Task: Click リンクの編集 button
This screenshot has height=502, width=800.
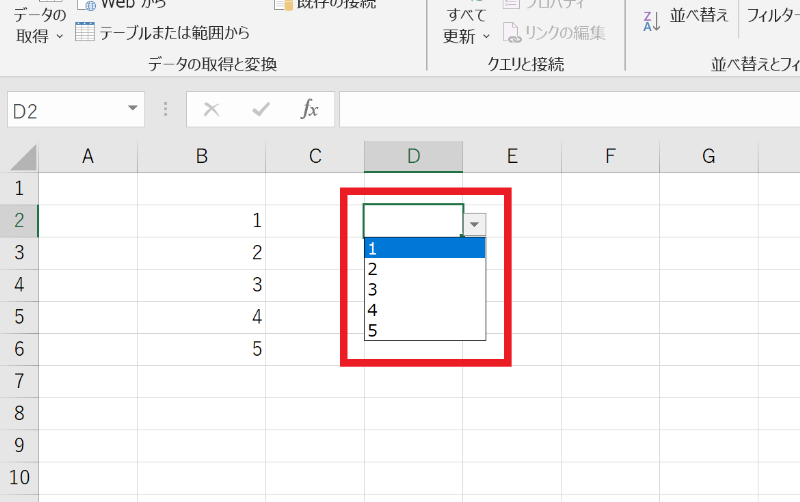Action: (x=554, y=33)
